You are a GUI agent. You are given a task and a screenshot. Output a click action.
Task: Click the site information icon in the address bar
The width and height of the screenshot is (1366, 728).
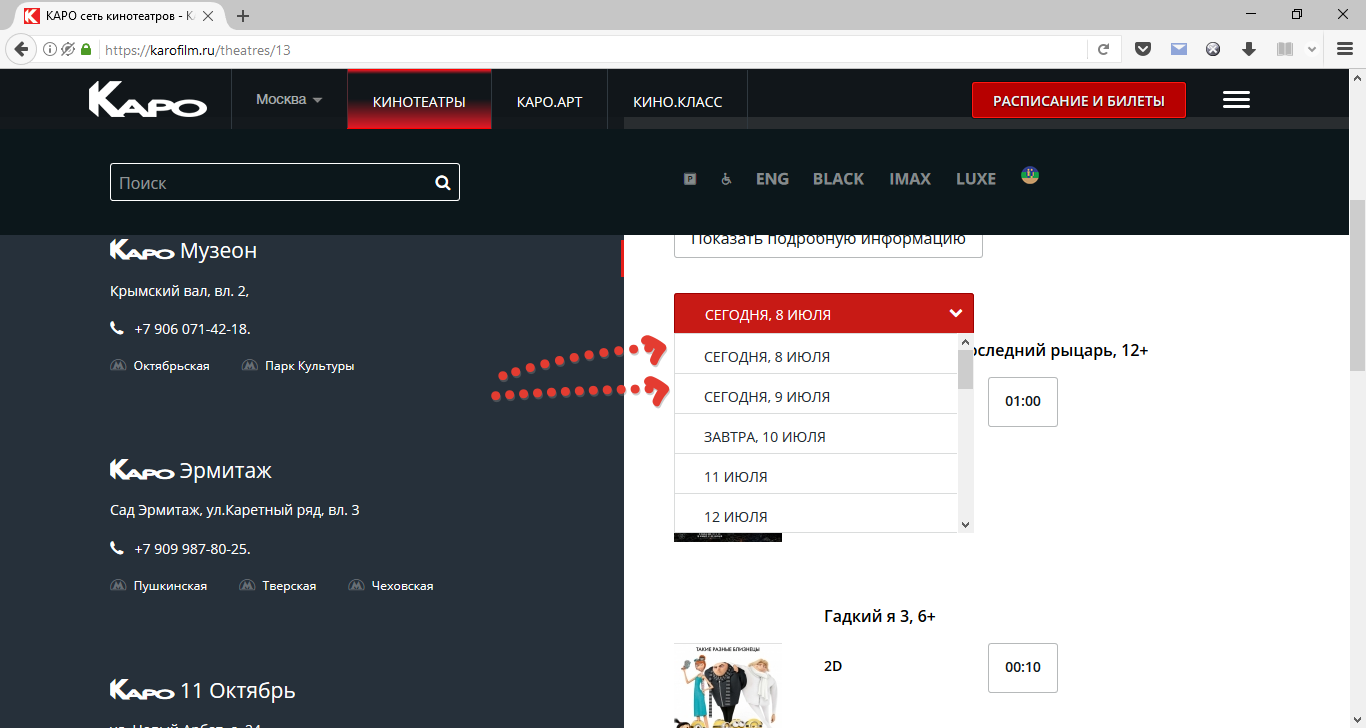(50, 49)
